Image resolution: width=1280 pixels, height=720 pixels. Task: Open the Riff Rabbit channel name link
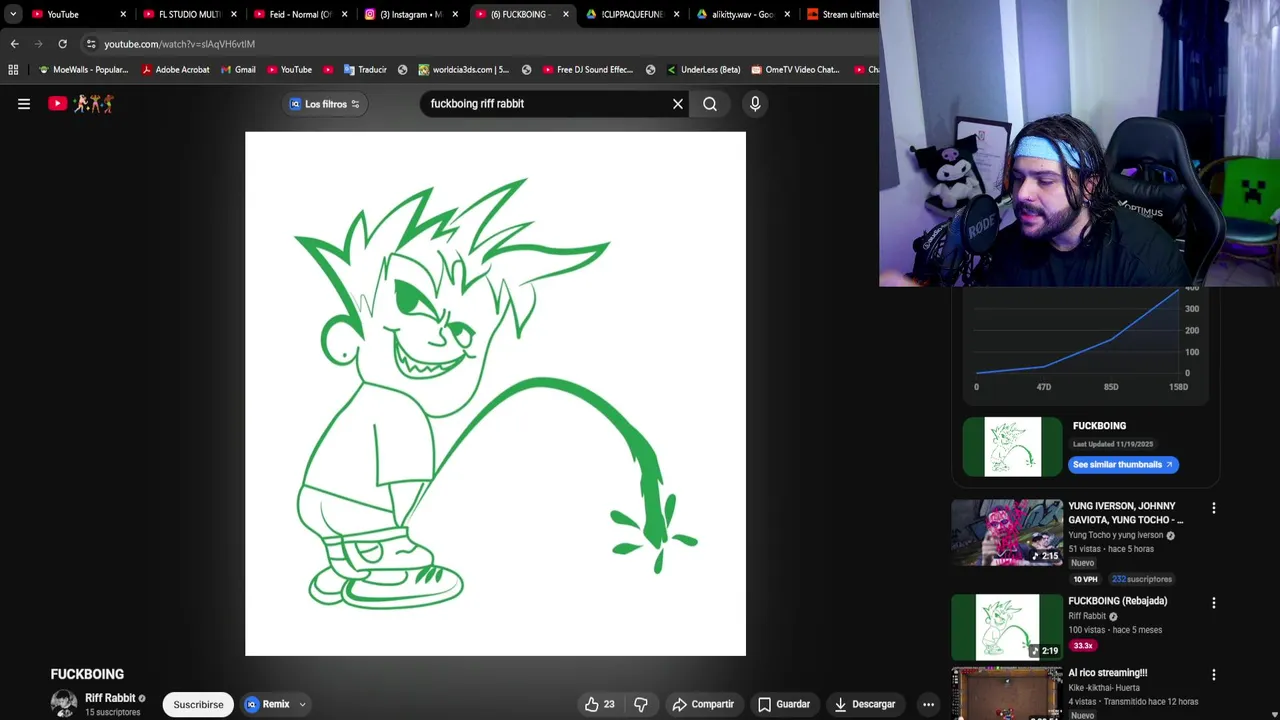point(110,698)
